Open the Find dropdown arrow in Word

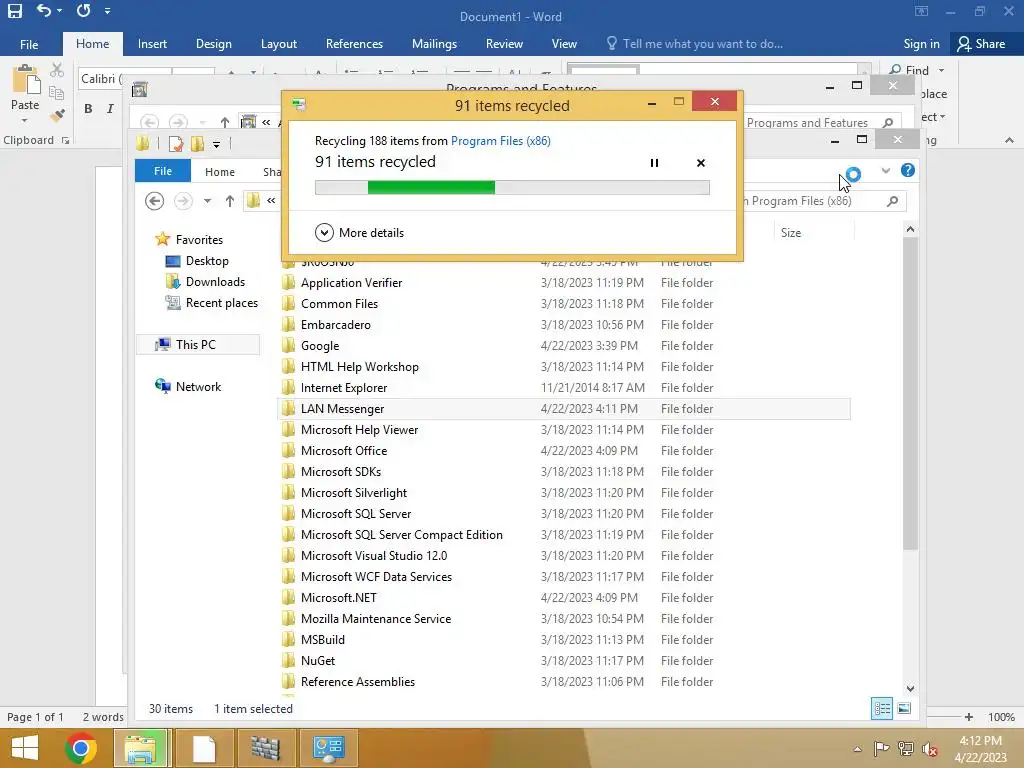941,70
